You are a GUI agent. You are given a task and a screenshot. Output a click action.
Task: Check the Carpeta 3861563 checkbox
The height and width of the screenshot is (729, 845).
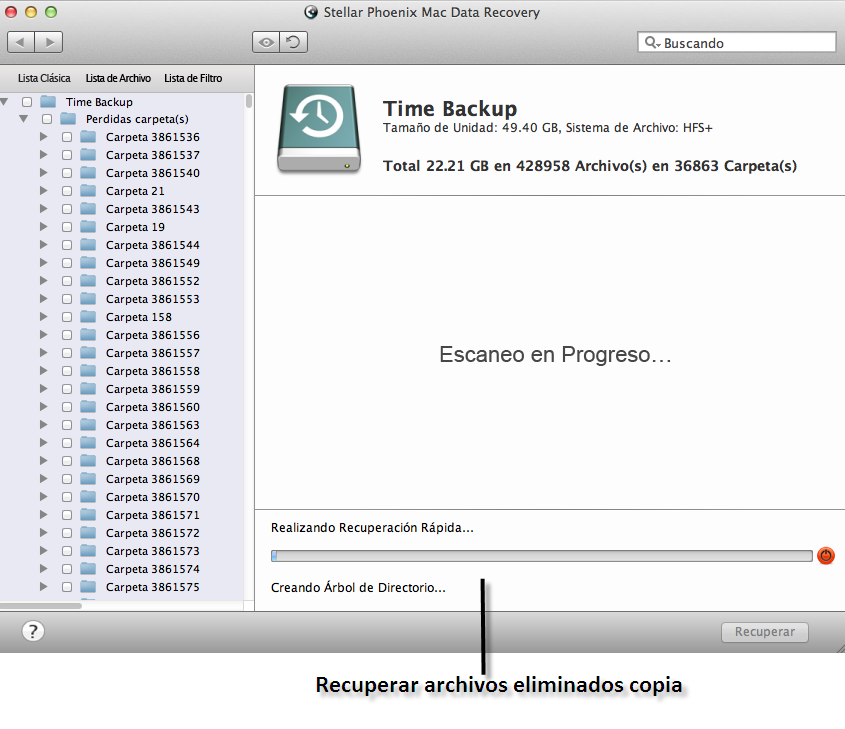[x=67, y=425]
